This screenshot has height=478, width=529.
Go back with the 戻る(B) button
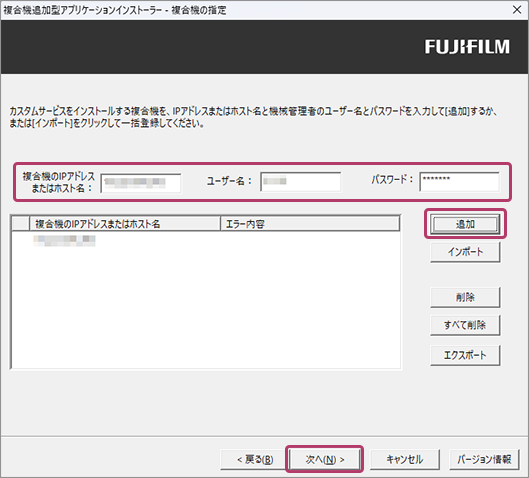[255, 459]
